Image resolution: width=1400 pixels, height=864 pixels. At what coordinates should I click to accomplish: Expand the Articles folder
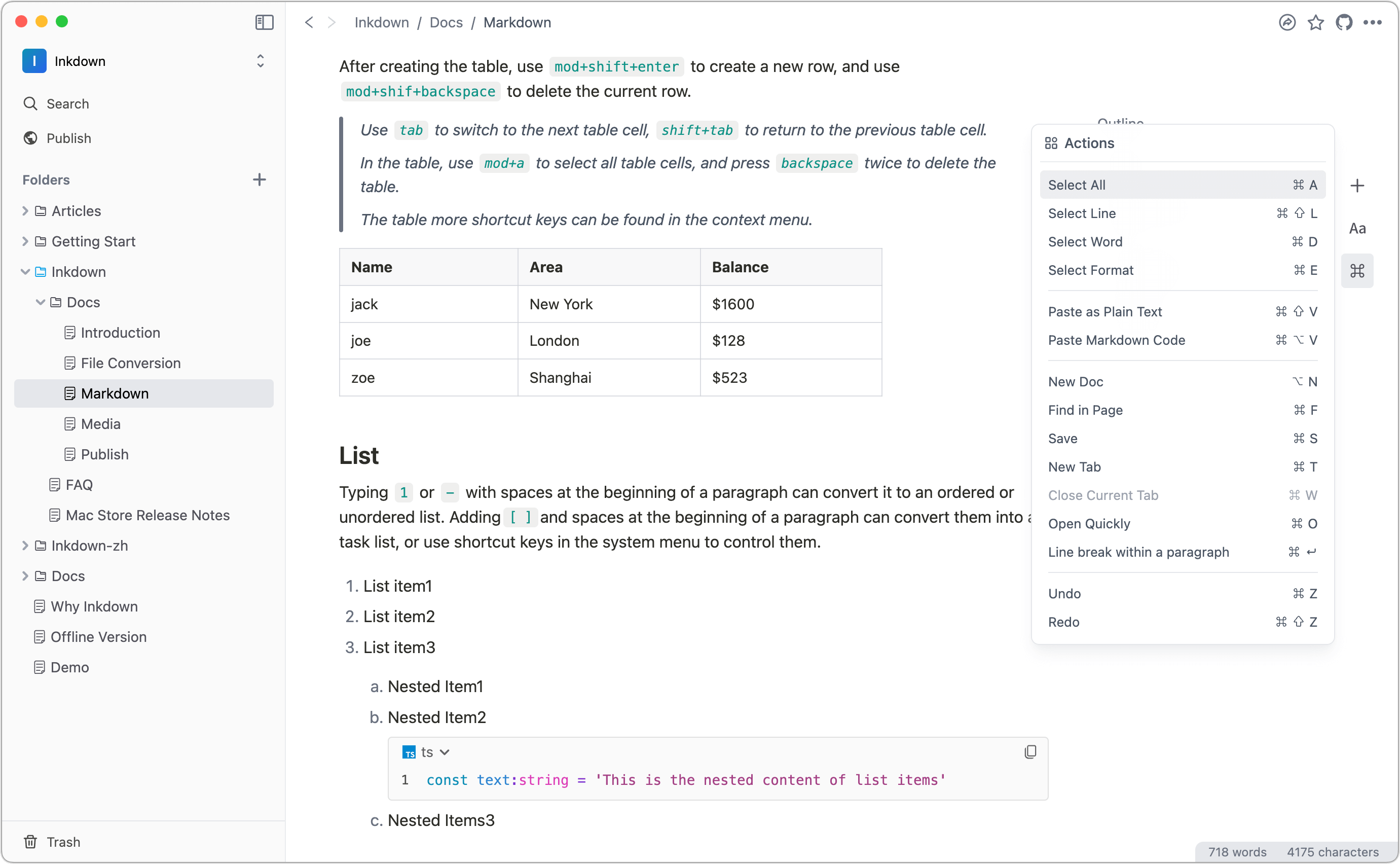[x=24, y=211]
